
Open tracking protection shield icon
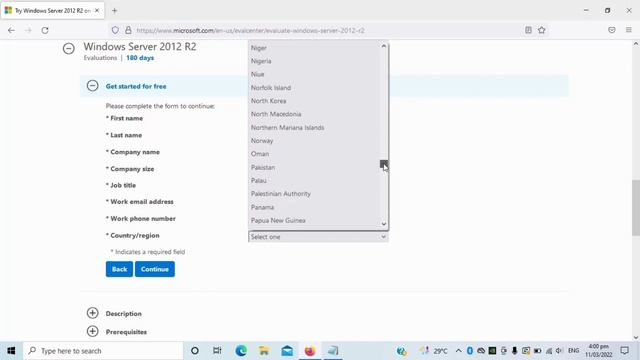coord(115,30)
